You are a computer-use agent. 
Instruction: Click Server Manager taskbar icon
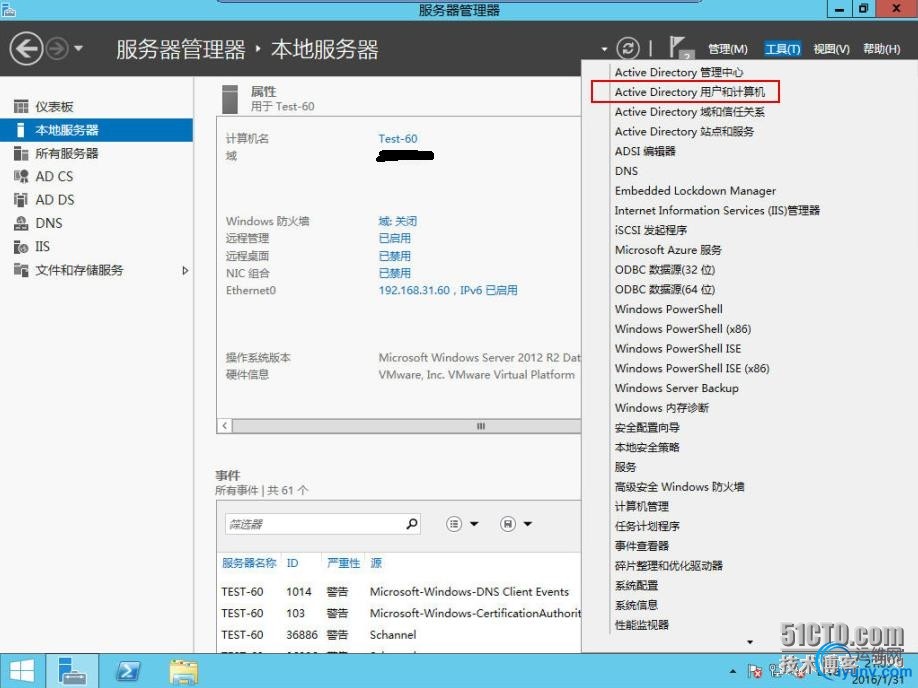pos(73,671)
